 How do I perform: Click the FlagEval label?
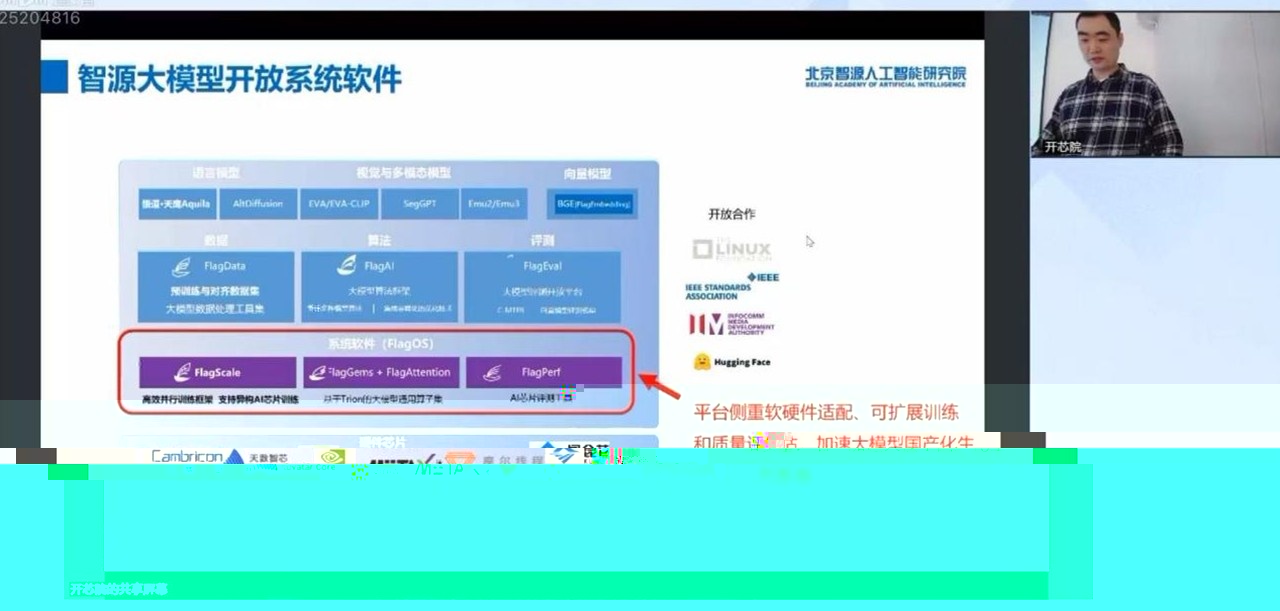(543, 266)
